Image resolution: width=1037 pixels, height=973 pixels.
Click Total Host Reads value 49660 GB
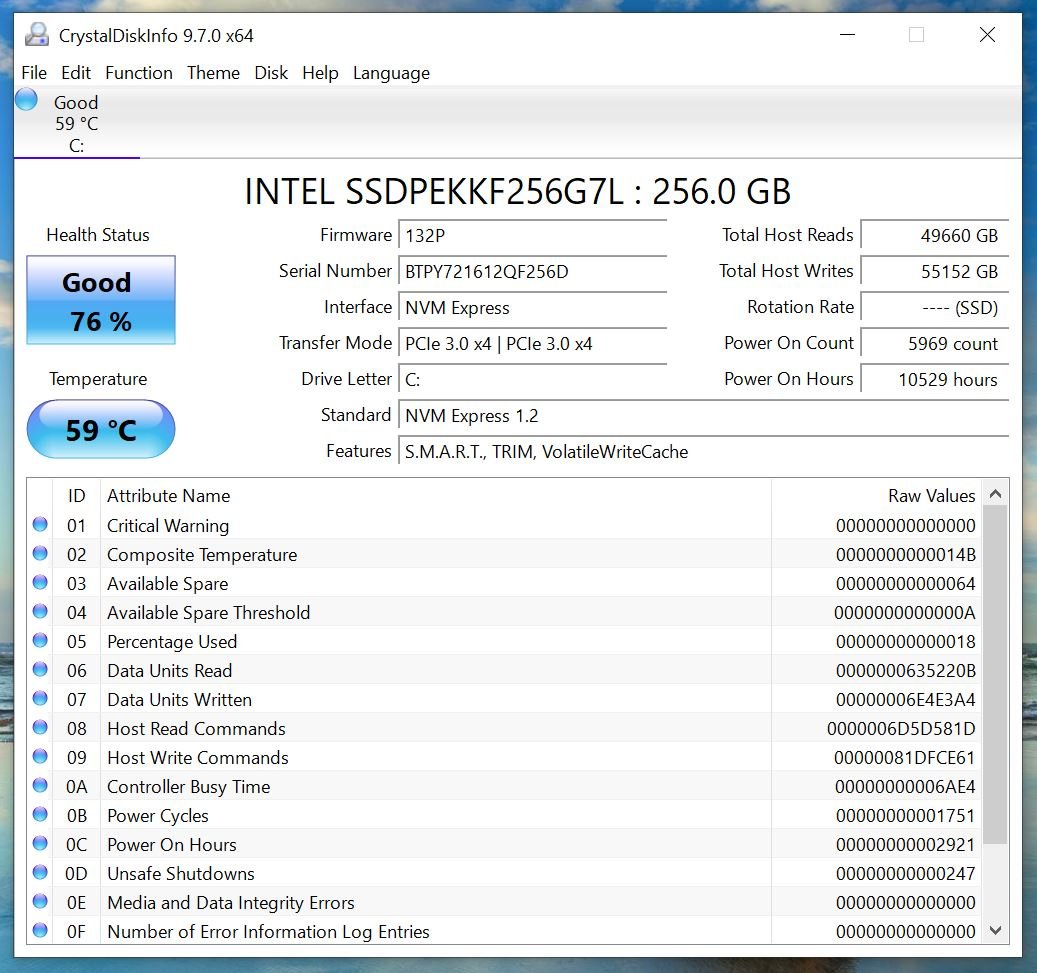(934, 236)
